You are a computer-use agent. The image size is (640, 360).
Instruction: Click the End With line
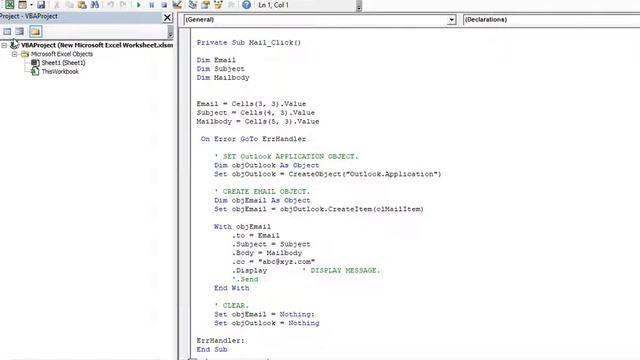click(x=231, y=288)
